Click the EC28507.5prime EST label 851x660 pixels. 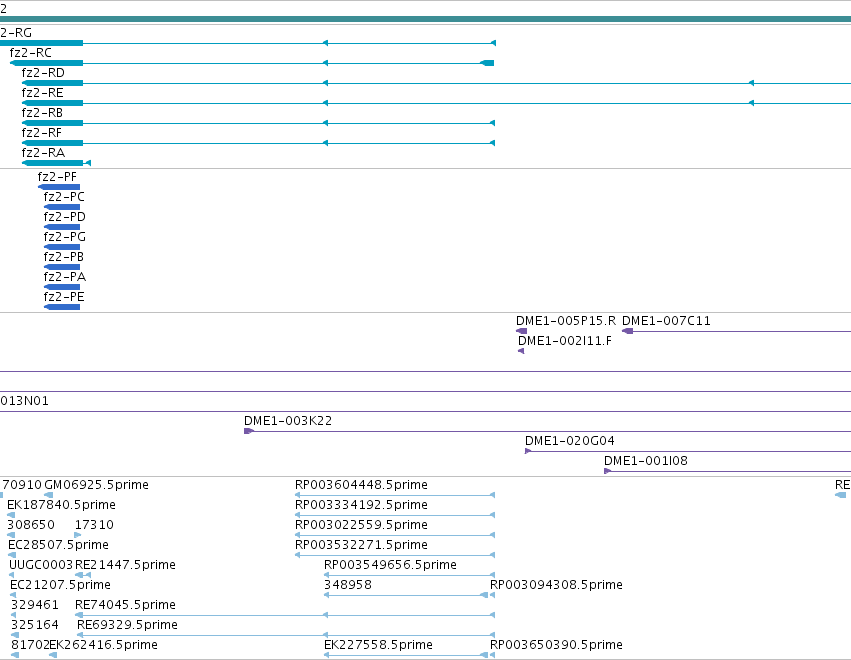point(58,545)
